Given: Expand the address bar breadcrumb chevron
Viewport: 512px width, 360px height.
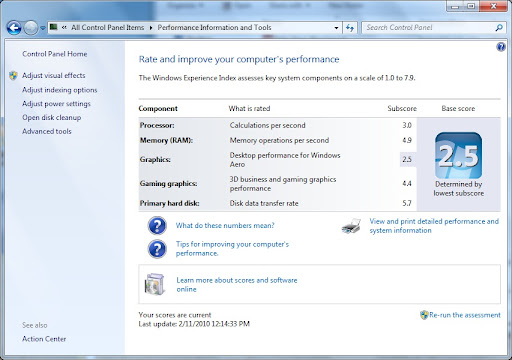Looking at the screenshot, I should point(64,27).
